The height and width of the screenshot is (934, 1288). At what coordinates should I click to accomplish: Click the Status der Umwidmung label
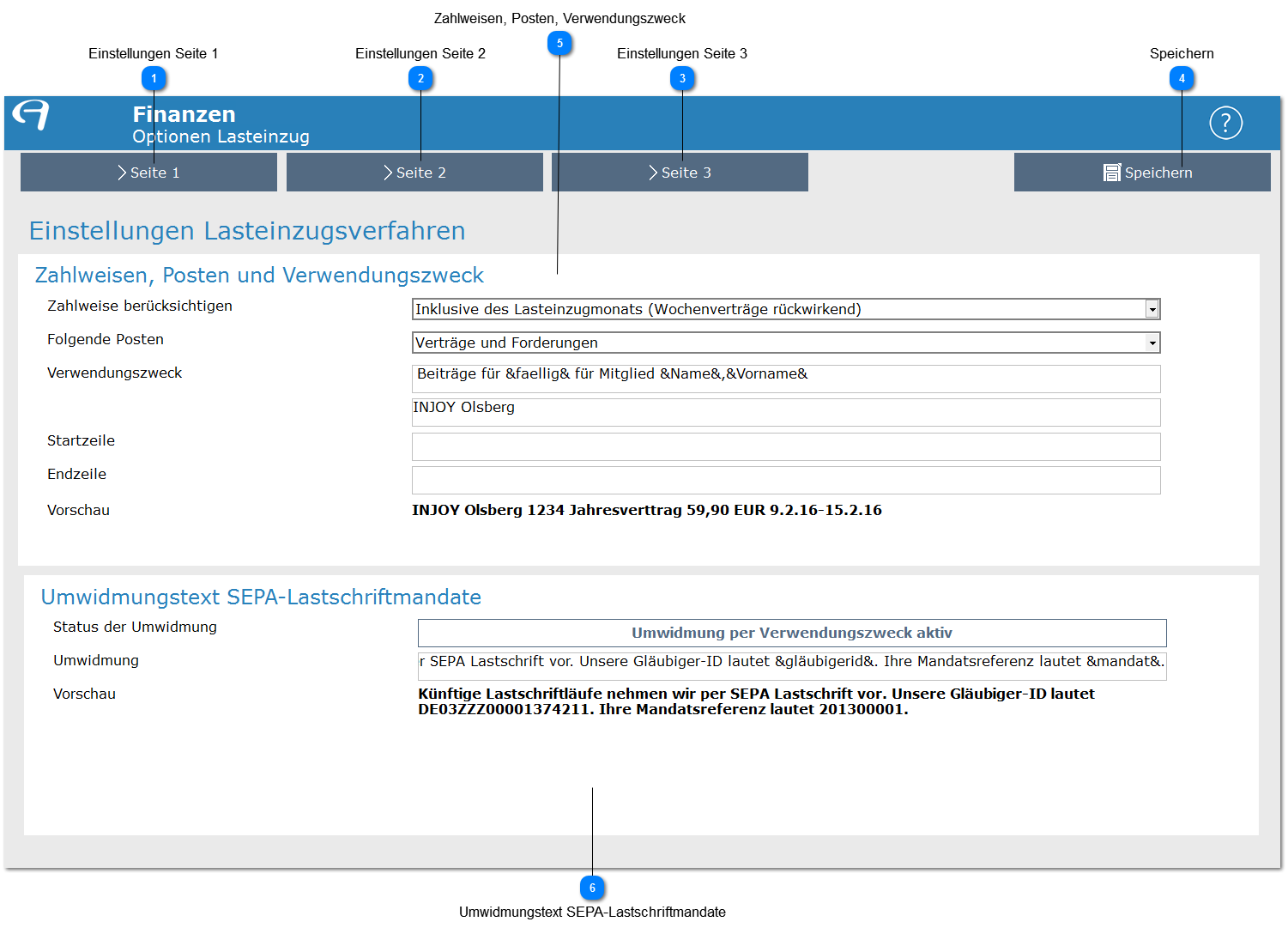[135, 627]
